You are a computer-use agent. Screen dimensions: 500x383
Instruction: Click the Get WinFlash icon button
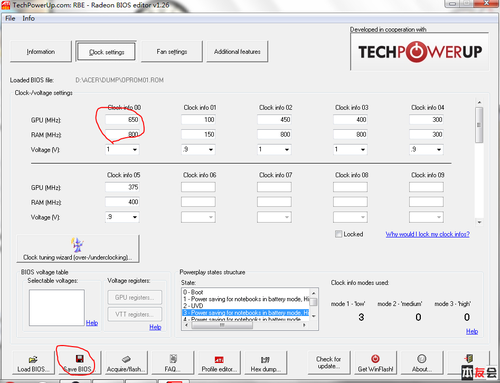pos(375,359)
